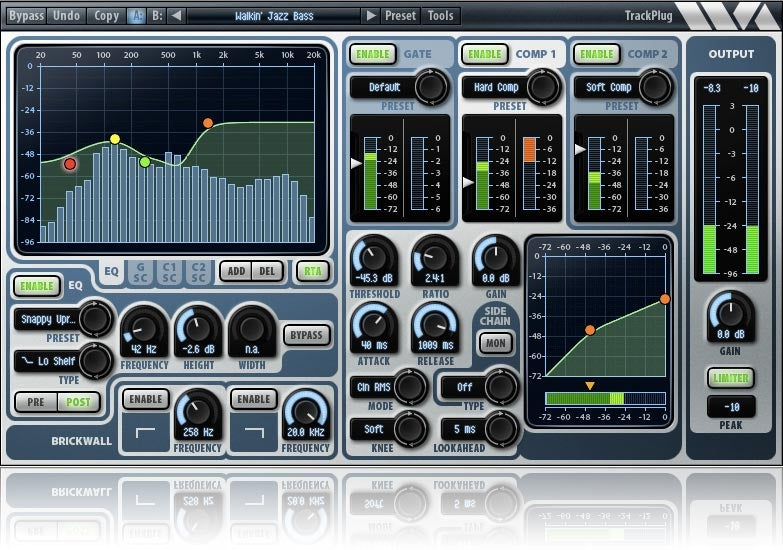Enable the high brickwall filter
783x550 pixels.
point(254,399)
